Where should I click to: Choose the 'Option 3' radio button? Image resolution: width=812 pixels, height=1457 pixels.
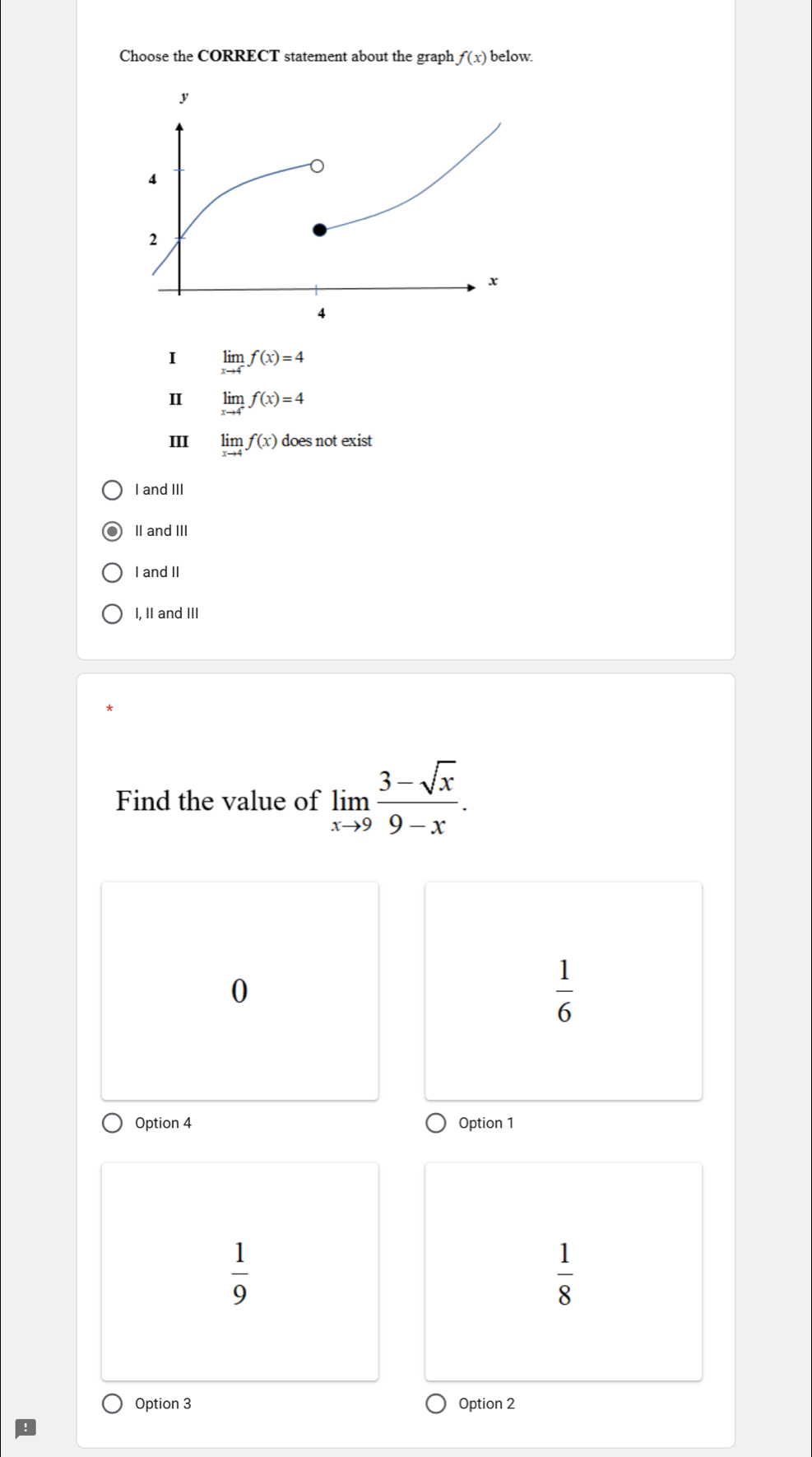pyautogui.click(x=112, y=1404)
